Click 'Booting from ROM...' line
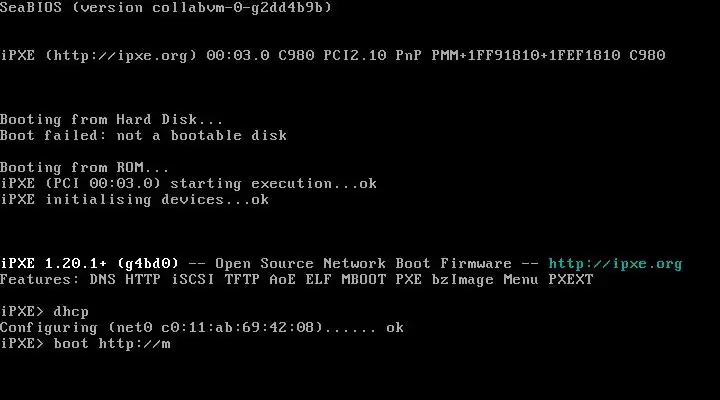The width and height of the screenshot is (720, 400). 84,167
